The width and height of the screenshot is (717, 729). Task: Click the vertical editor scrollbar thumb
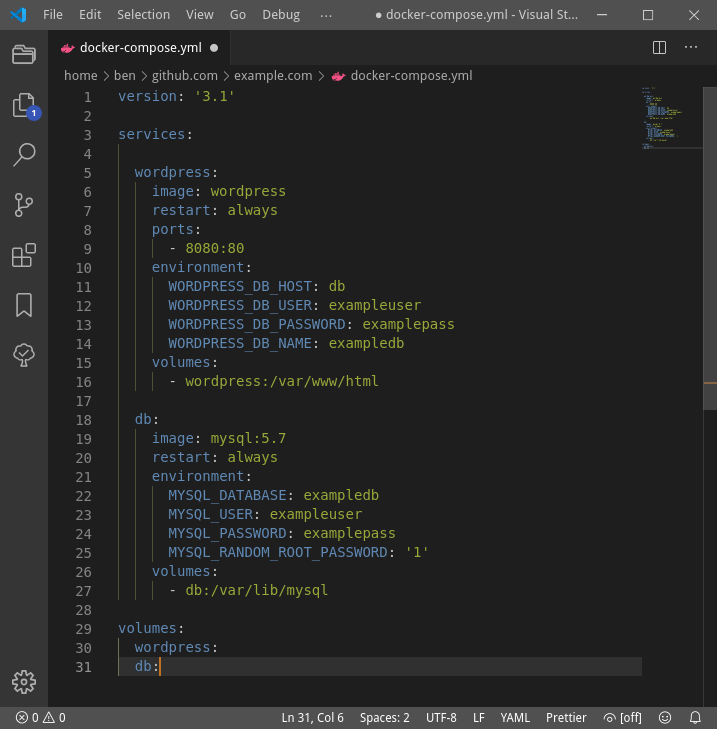(710, 248)
